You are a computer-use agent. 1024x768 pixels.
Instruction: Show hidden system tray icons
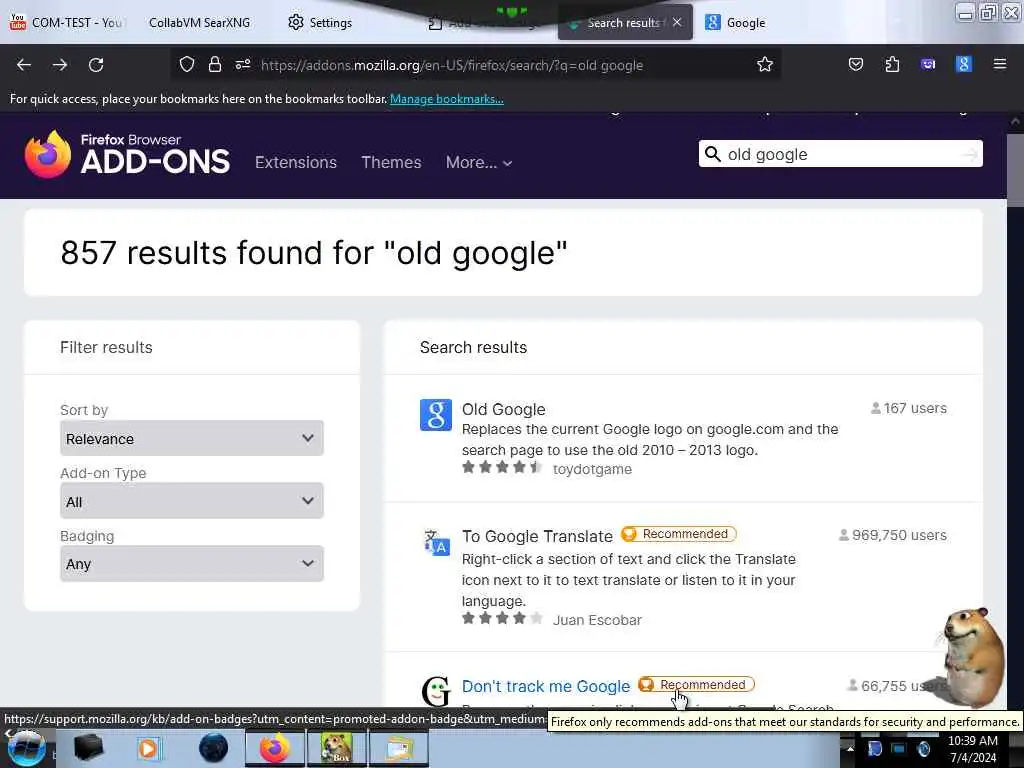[x=850, y=748]
